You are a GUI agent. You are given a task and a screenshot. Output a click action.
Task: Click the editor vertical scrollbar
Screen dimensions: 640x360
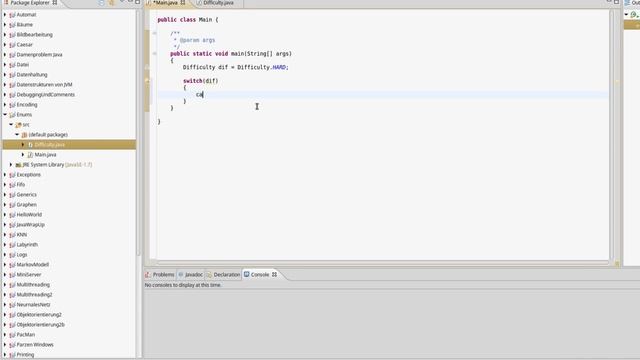pos(611,135)
